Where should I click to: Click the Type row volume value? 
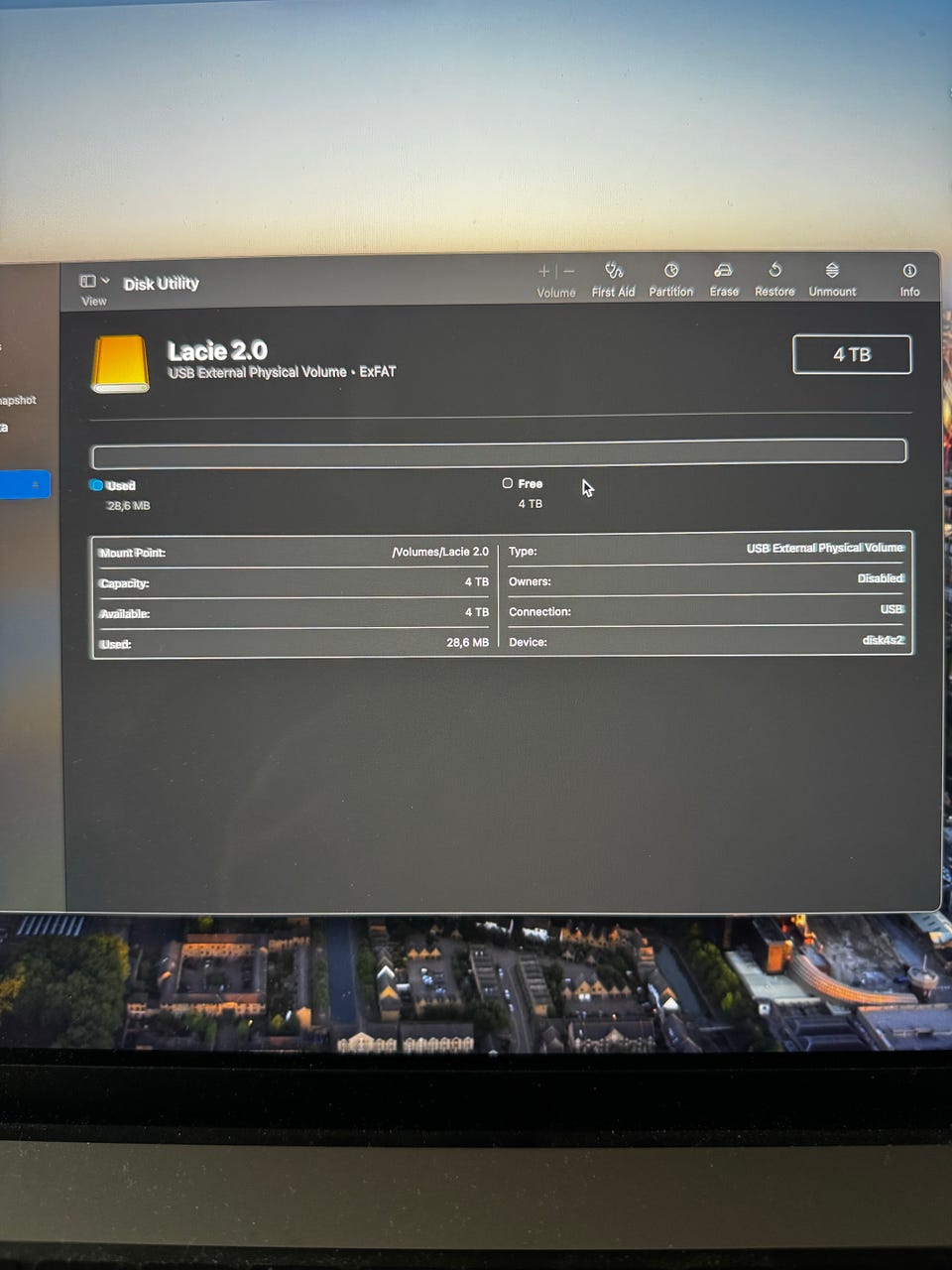coord(825,548)
